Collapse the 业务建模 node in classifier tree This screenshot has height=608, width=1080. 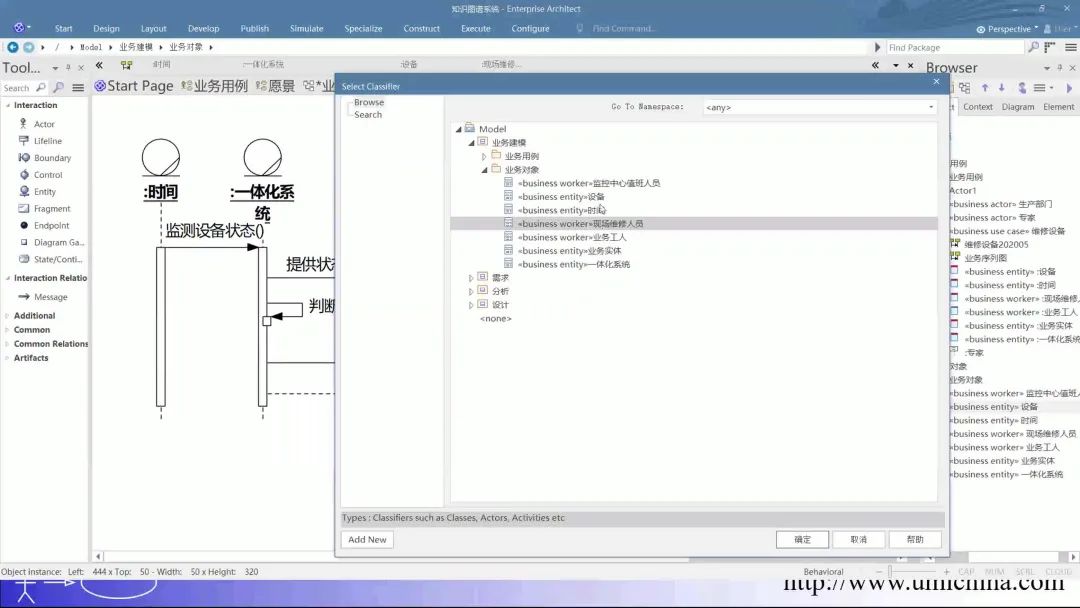pyautogui.click(x=472, y=143)
